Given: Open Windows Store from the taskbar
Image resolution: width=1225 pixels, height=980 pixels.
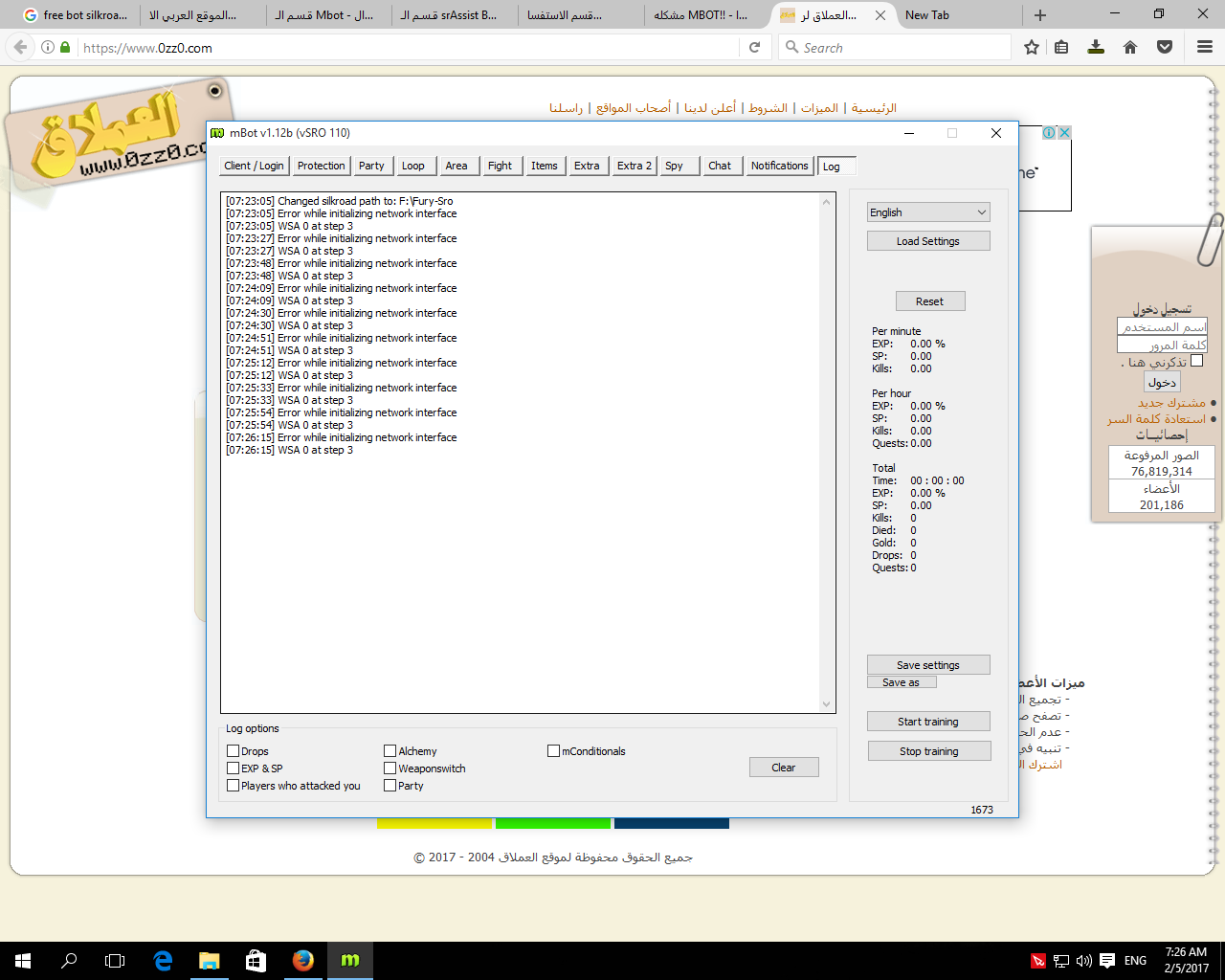Looking at the screenshot, I should click(x=256, y=961).
